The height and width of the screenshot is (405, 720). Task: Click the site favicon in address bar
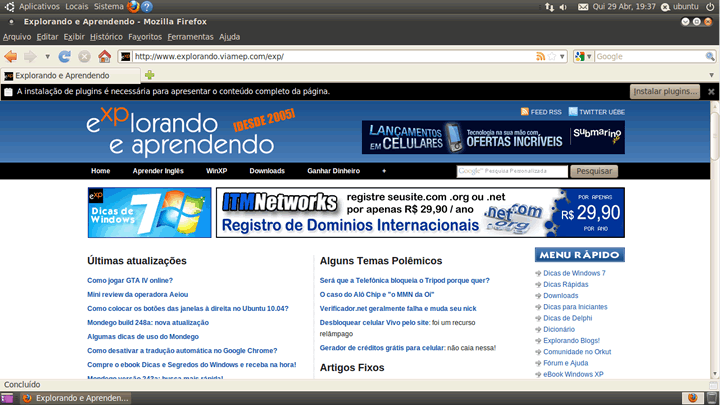pos(125,56)
